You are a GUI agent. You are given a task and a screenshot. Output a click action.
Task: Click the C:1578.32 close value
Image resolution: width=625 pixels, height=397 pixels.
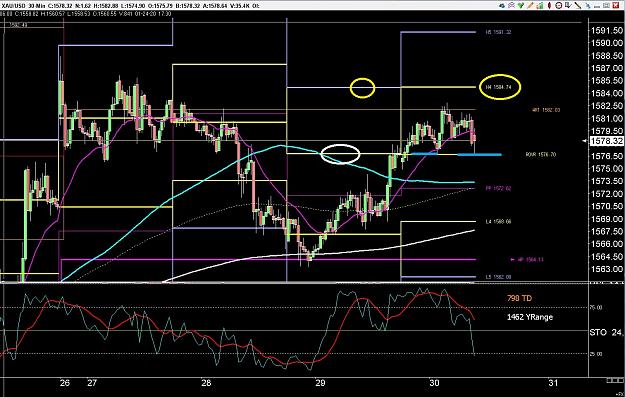click(x=60, y=6)
